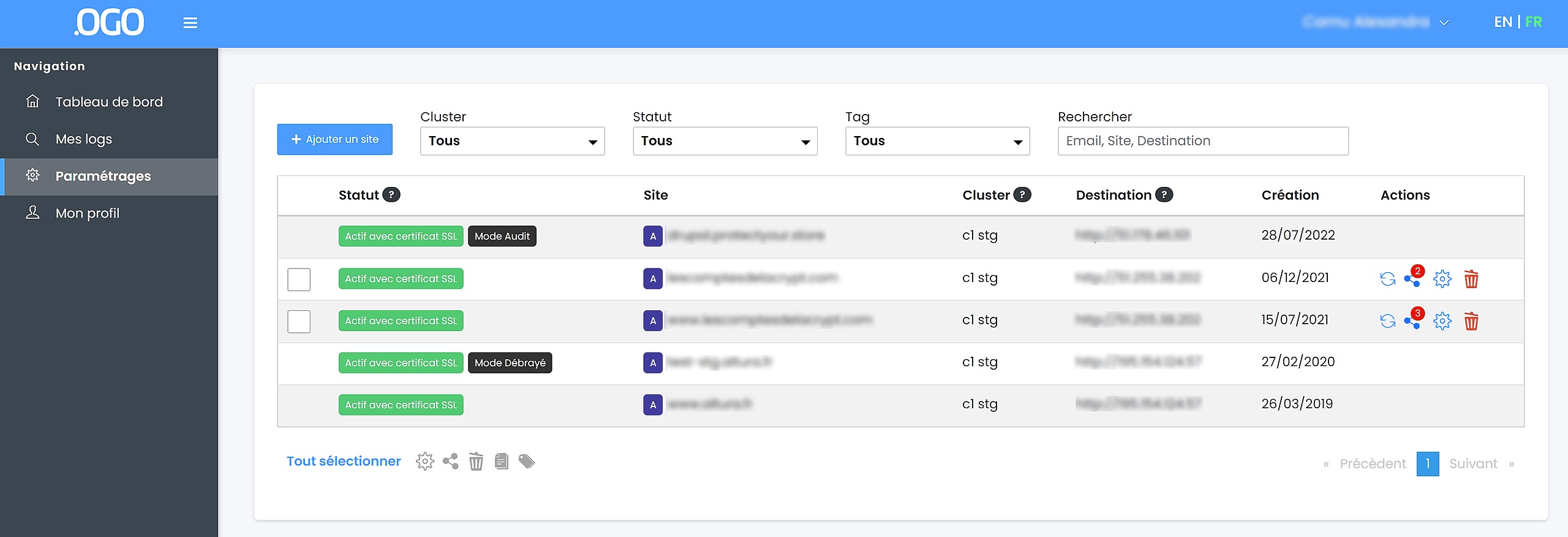Screen dimensions: 1568x537
Task: Open user account dropdown chevron
Action: click(x=1444, y=23)
